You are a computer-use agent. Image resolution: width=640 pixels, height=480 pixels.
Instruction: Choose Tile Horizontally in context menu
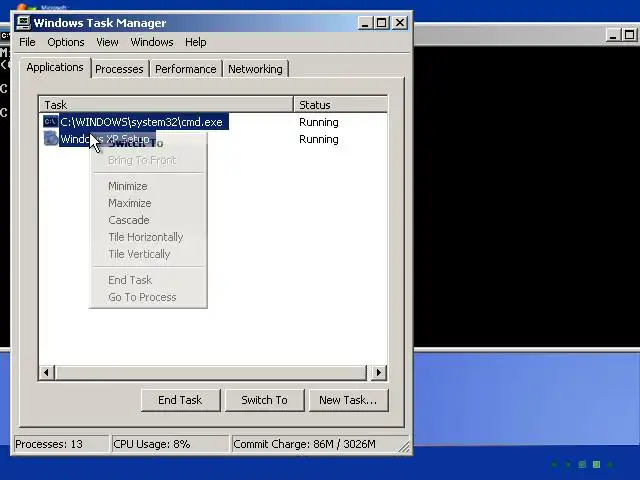[x=148, y=237]
